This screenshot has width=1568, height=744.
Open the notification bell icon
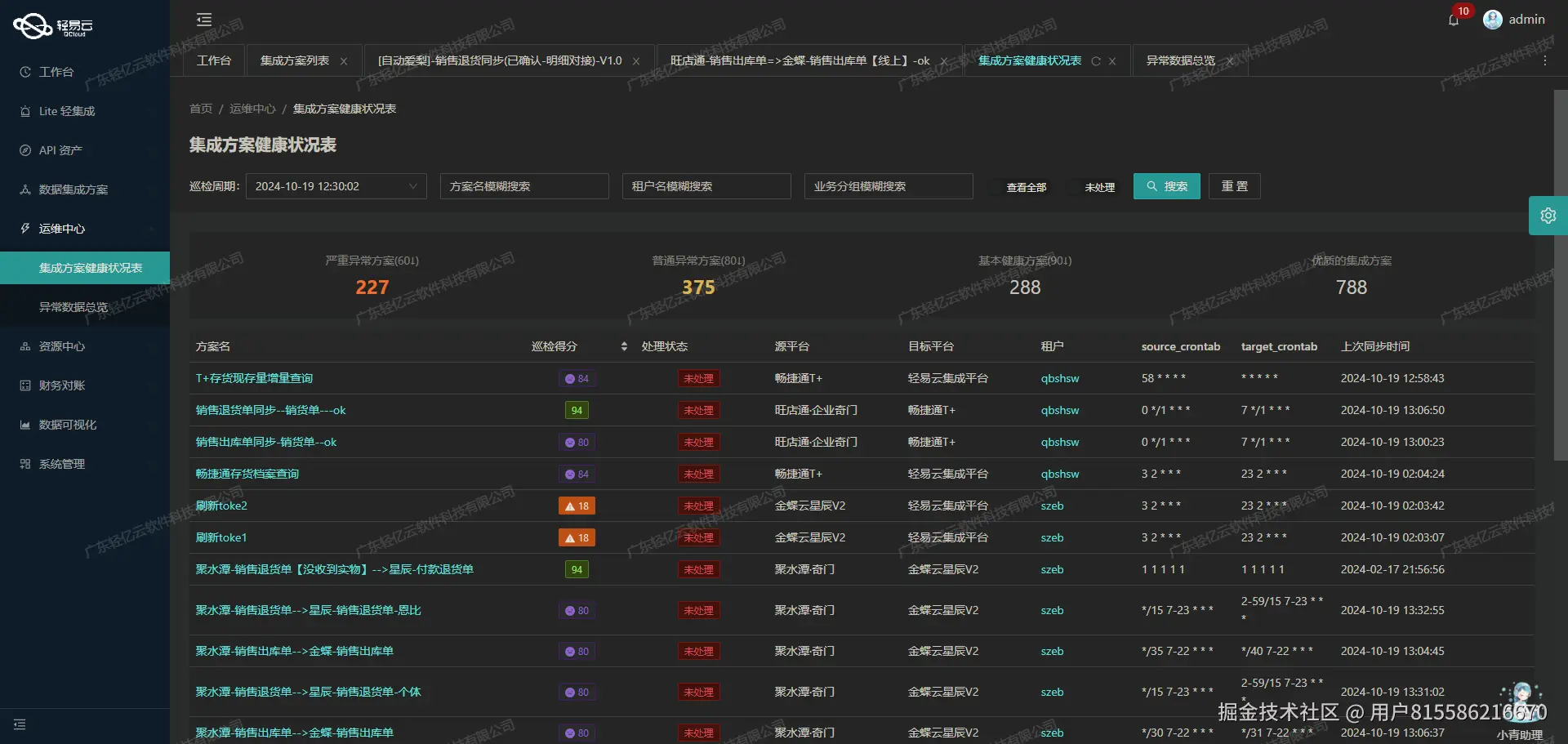1454,20
